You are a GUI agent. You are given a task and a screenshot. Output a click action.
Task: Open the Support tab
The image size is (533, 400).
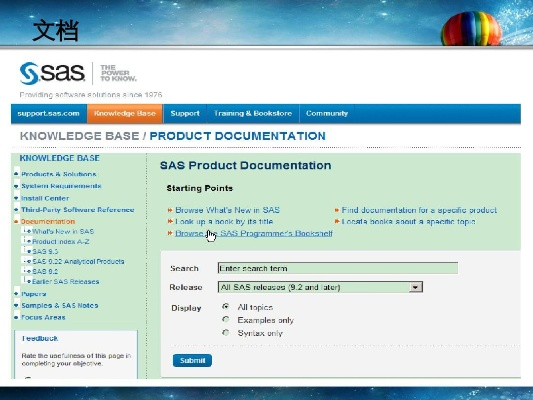coord(185,114)
